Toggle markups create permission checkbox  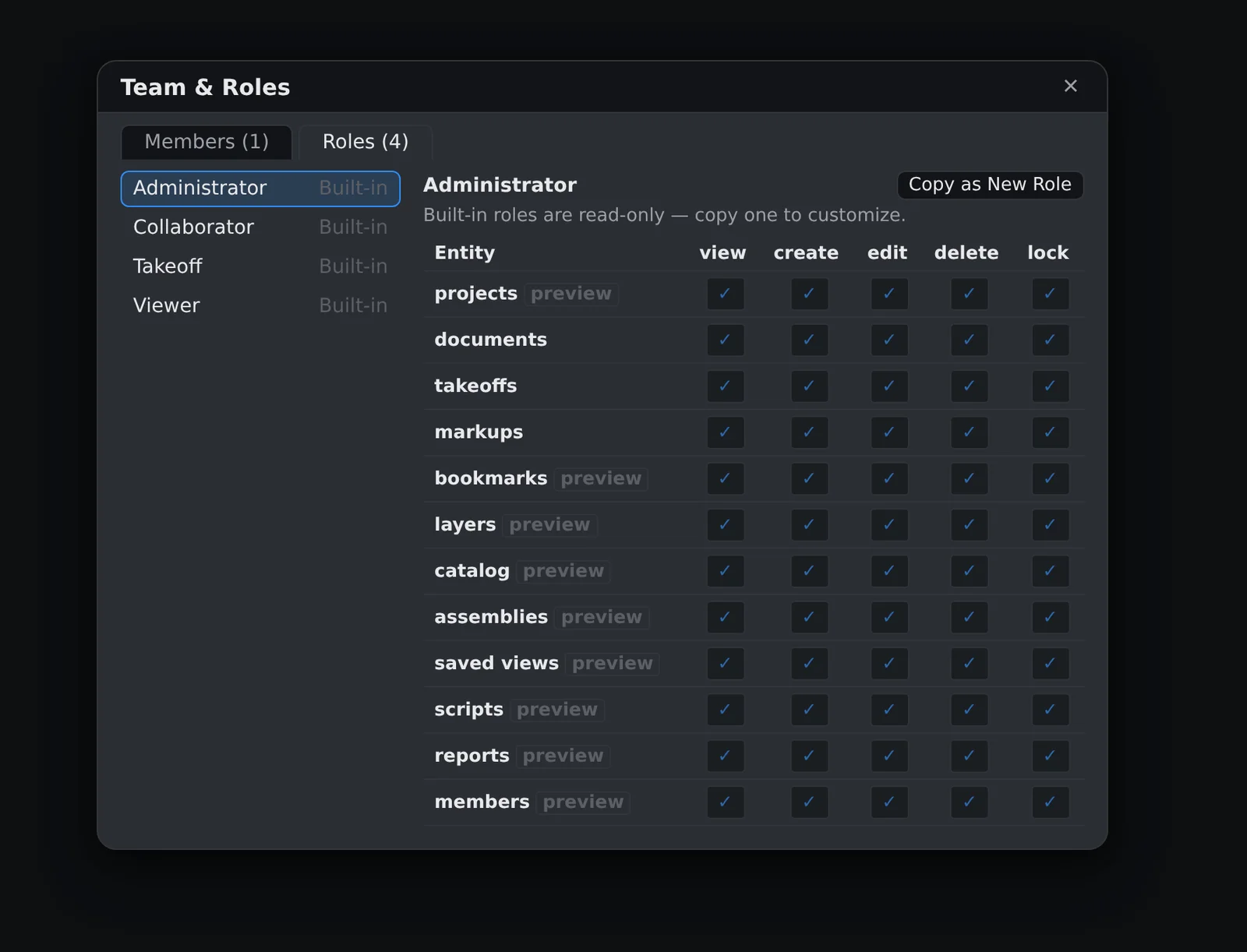(809, 432)
